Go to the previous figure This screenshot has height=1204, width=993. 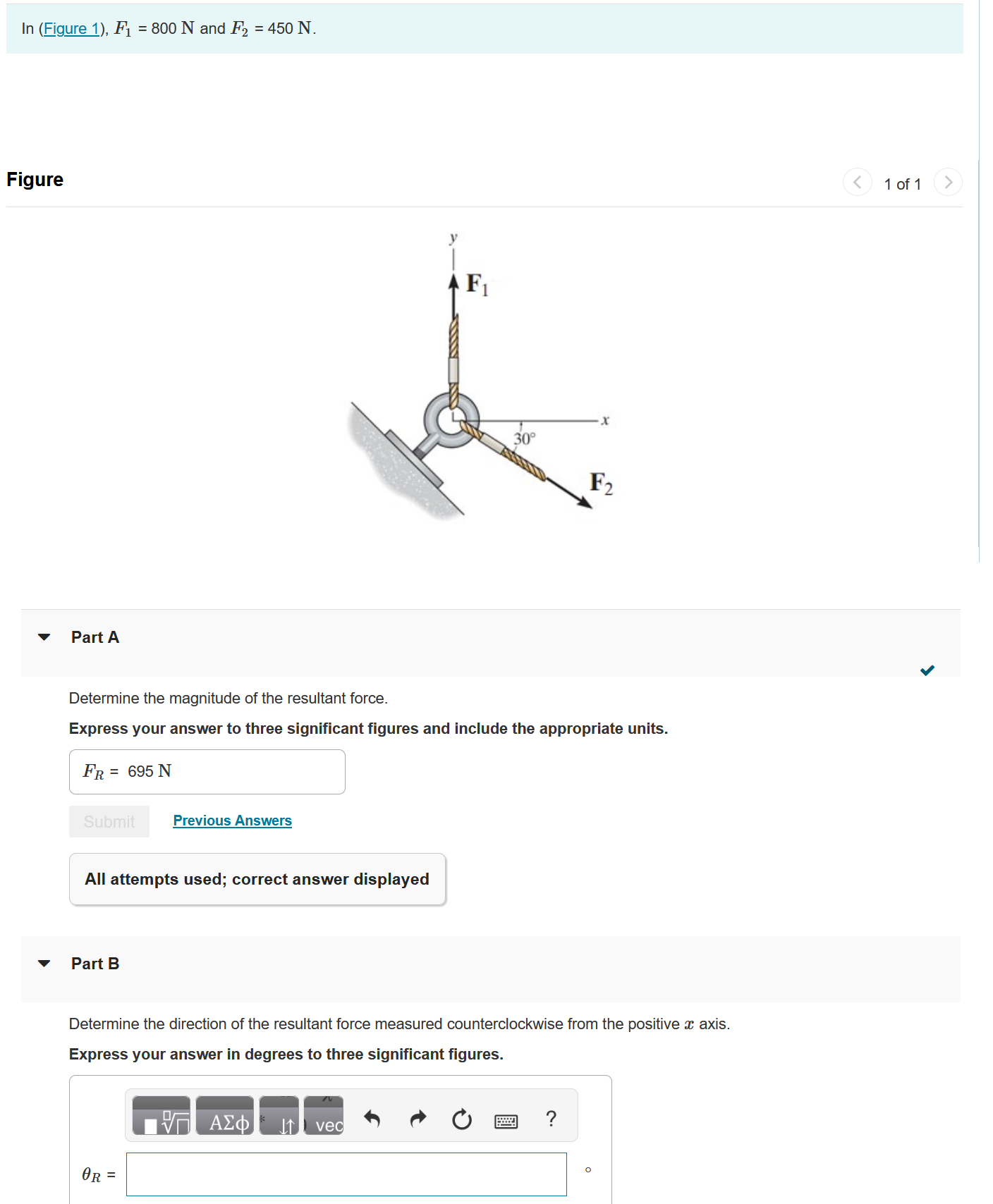click(x=857, y=182)
